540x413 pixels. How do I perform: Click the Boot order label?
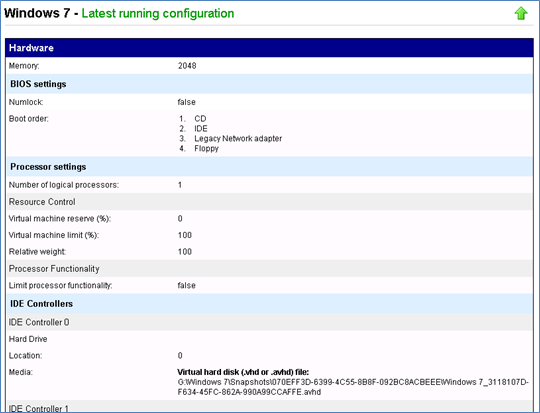pos(29,119)
